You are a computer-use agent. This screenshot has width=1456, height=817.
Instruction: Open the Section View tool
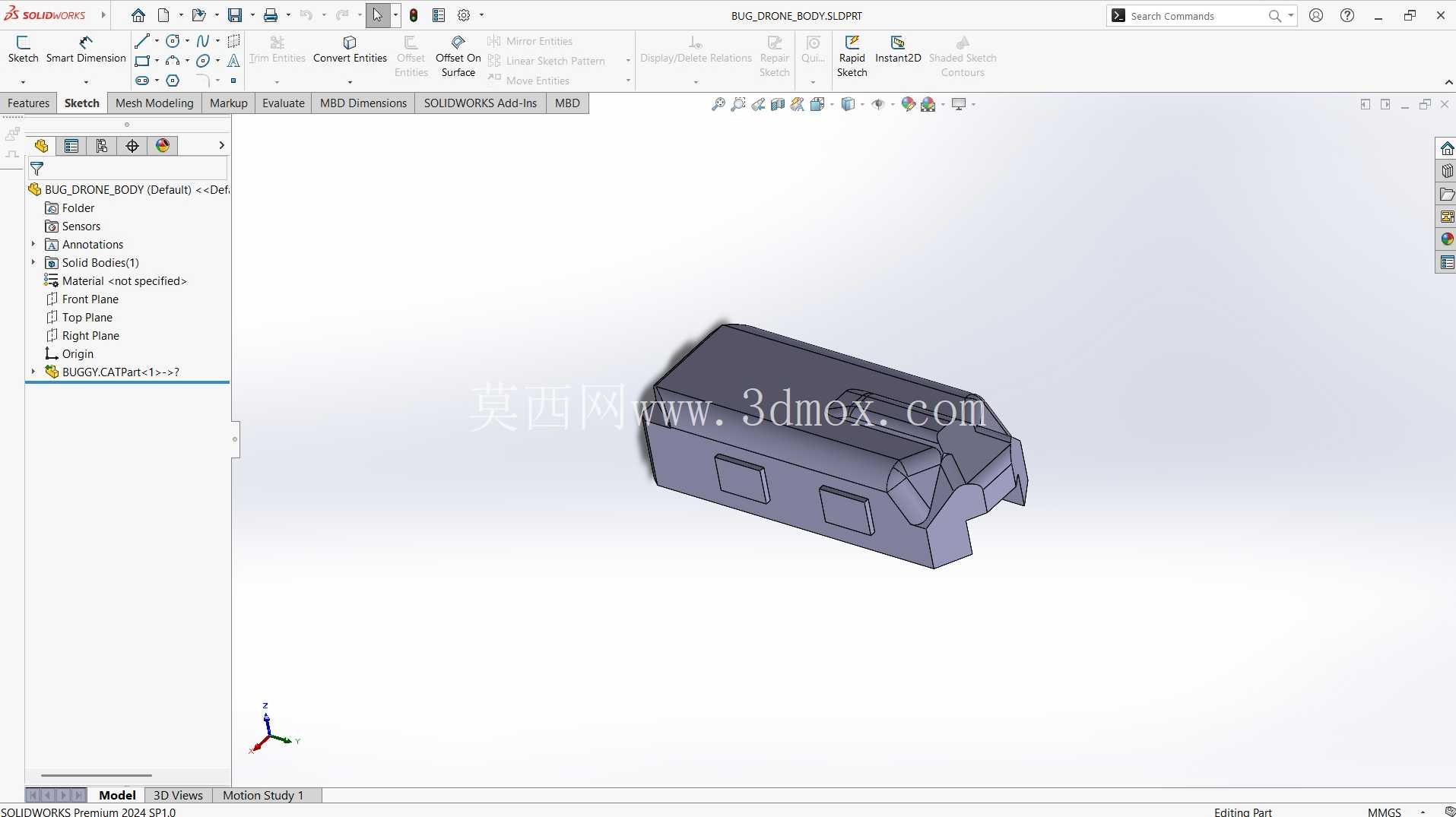pos(777,105)
